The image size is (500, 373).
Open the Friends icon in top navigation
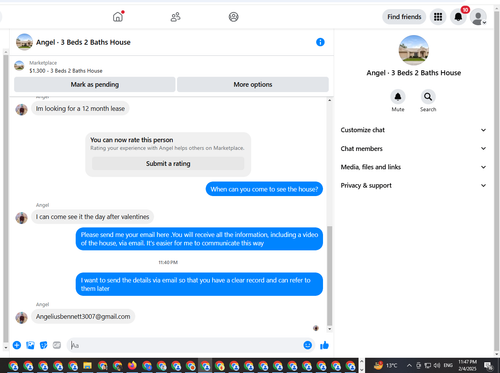click(x=175, y=17)
